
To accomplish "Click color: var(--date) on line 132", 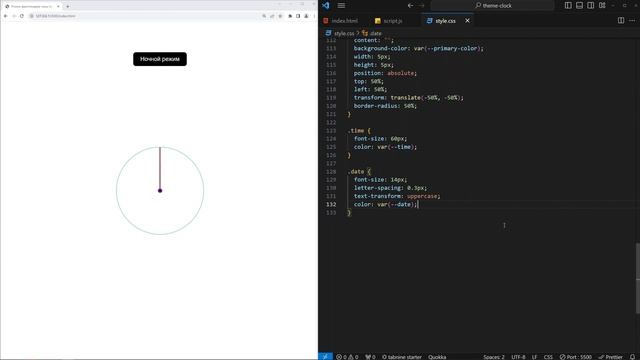I will click(x=385, y=204).
